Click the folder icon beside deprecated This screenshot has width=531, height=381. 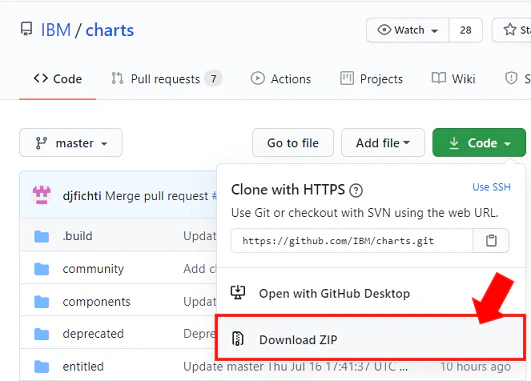[42, 334]
